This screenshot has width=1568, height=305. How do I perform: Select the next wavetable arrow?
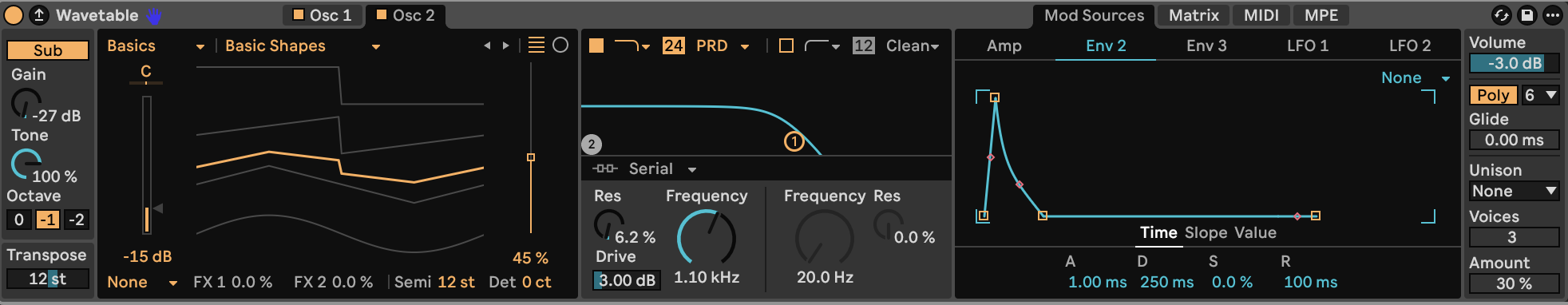pyautogui.click(x=505, y=46)
